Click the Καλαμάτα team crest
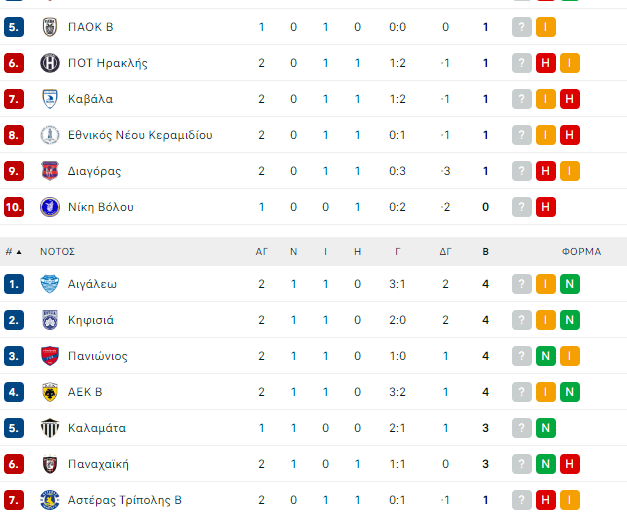627x513 pixels. click(50, 428)
